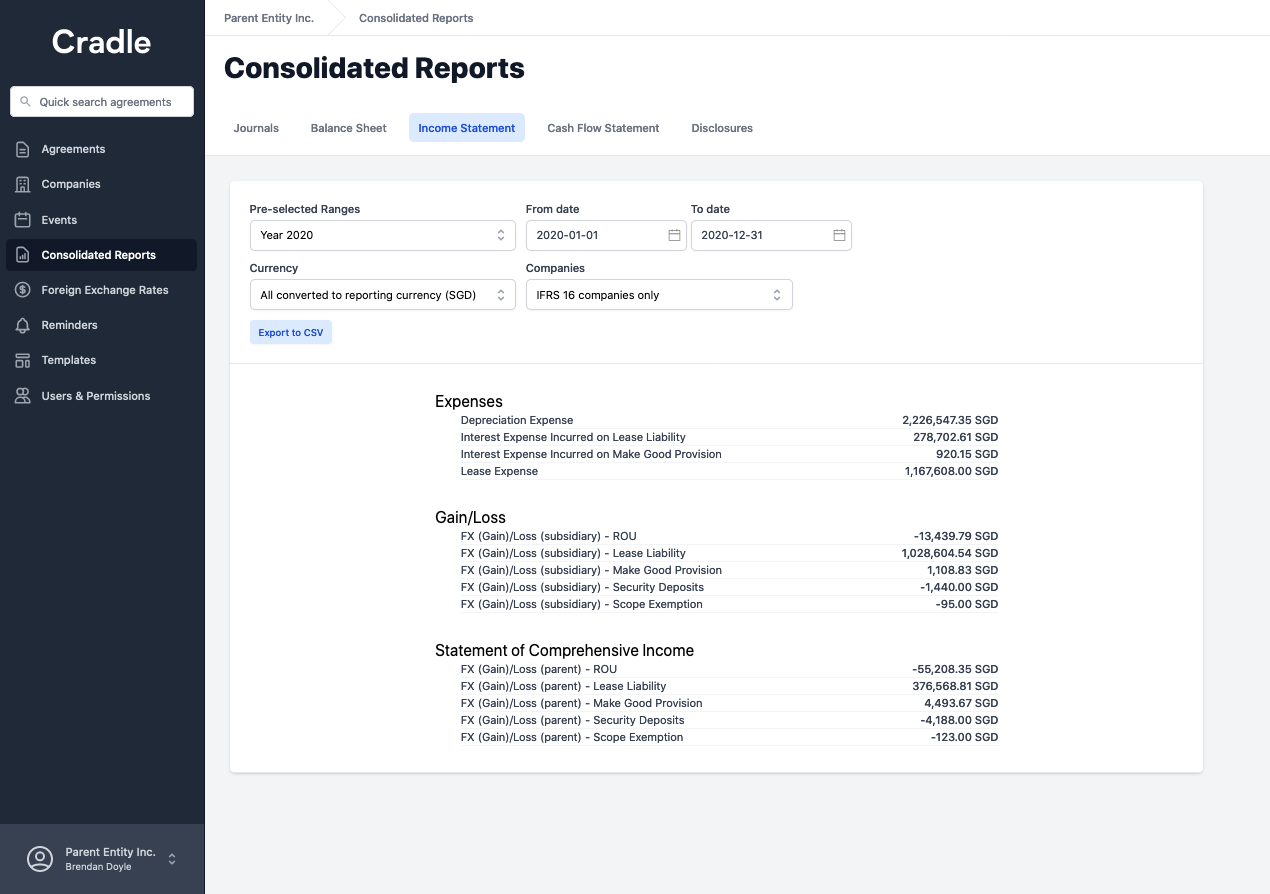The width and height of the screenshot is (1270, 894).
Task: Click the Users & Permissions people icon
Action: [x=23, y=396]
